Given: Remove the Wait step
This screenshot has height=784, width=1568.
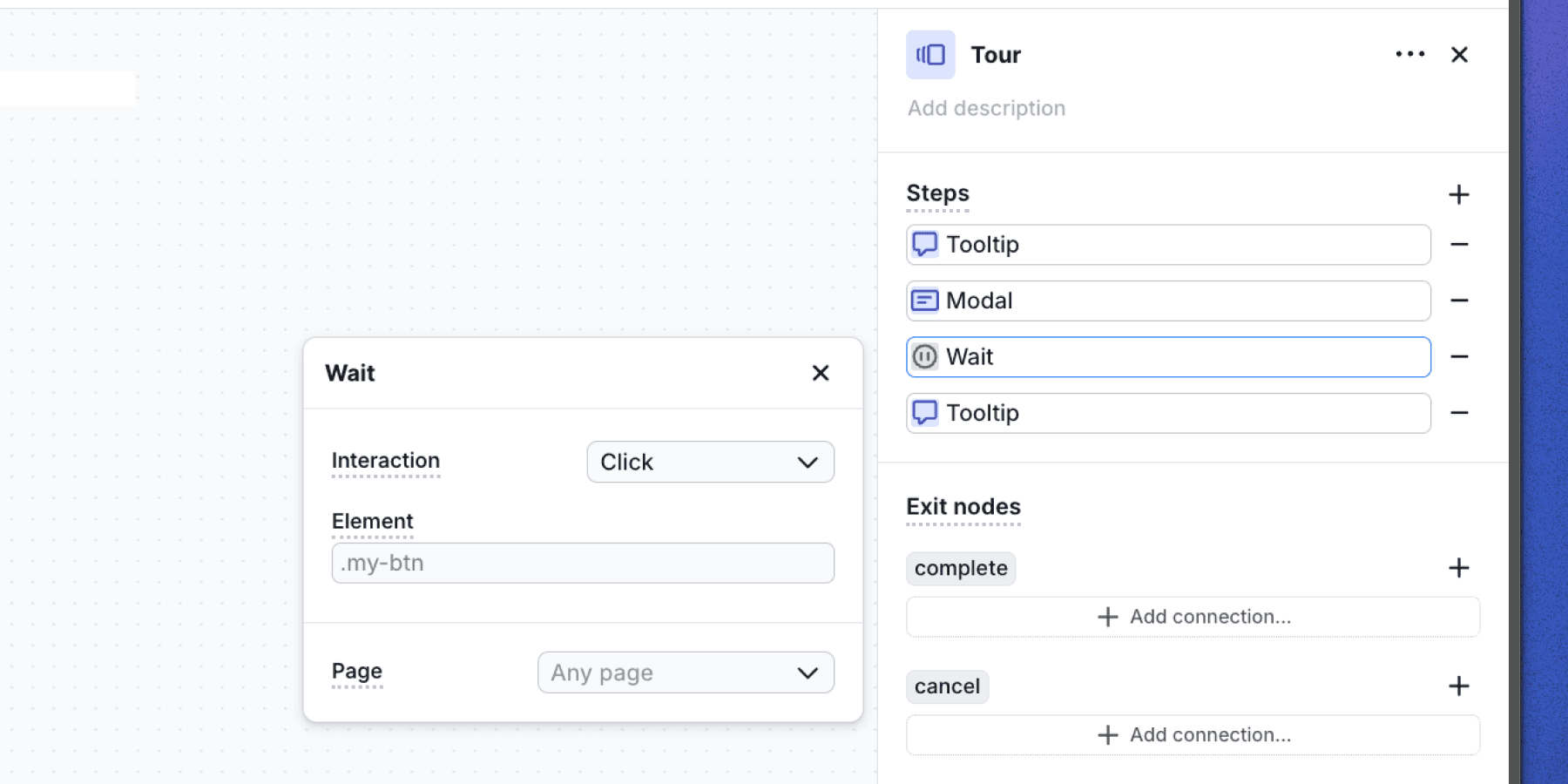Looking at the screenshot, I should (1459, 356).
